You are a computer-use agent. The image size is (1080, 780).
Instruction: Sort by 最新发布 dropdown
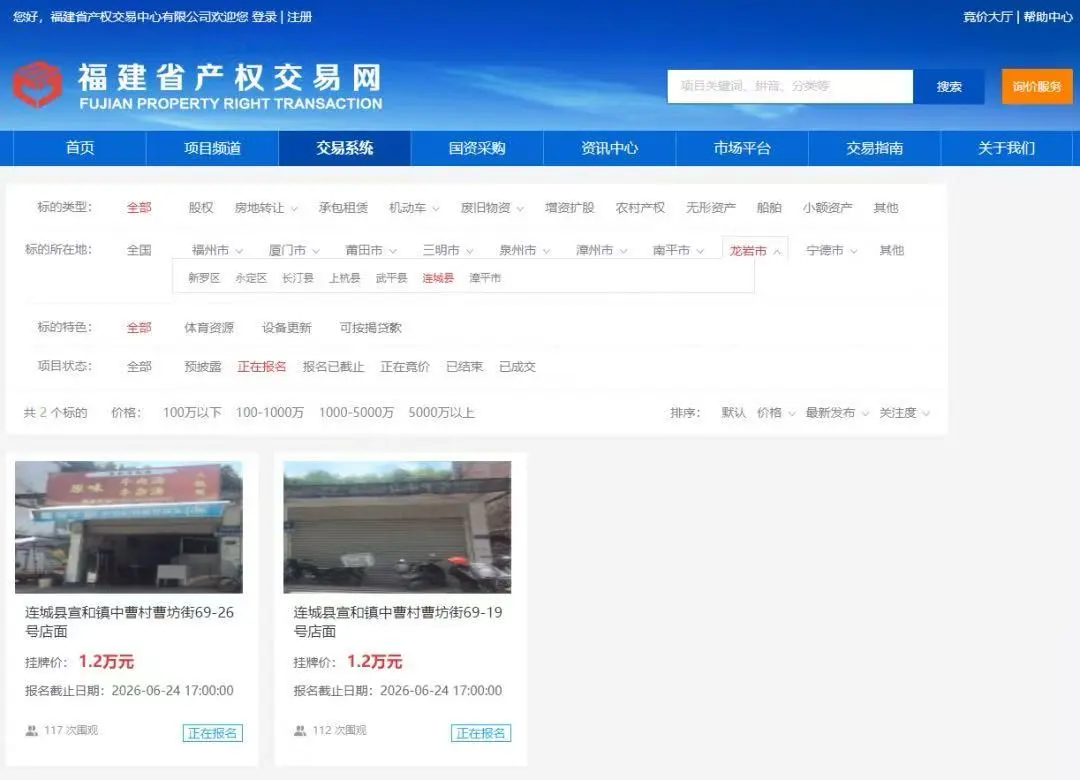tap(837, 413)
